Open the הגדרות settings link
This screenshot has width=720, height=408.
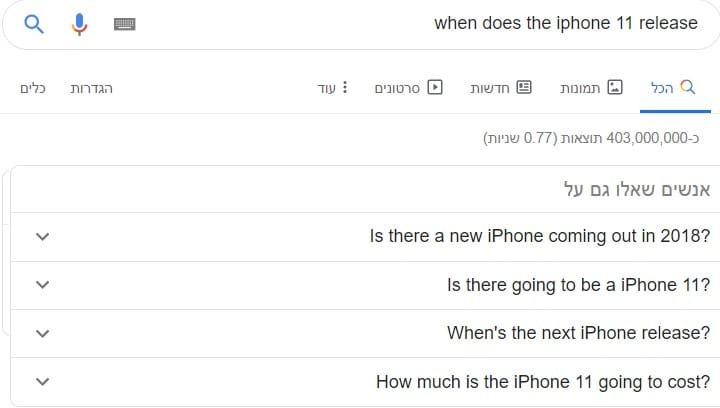point(91,88)
